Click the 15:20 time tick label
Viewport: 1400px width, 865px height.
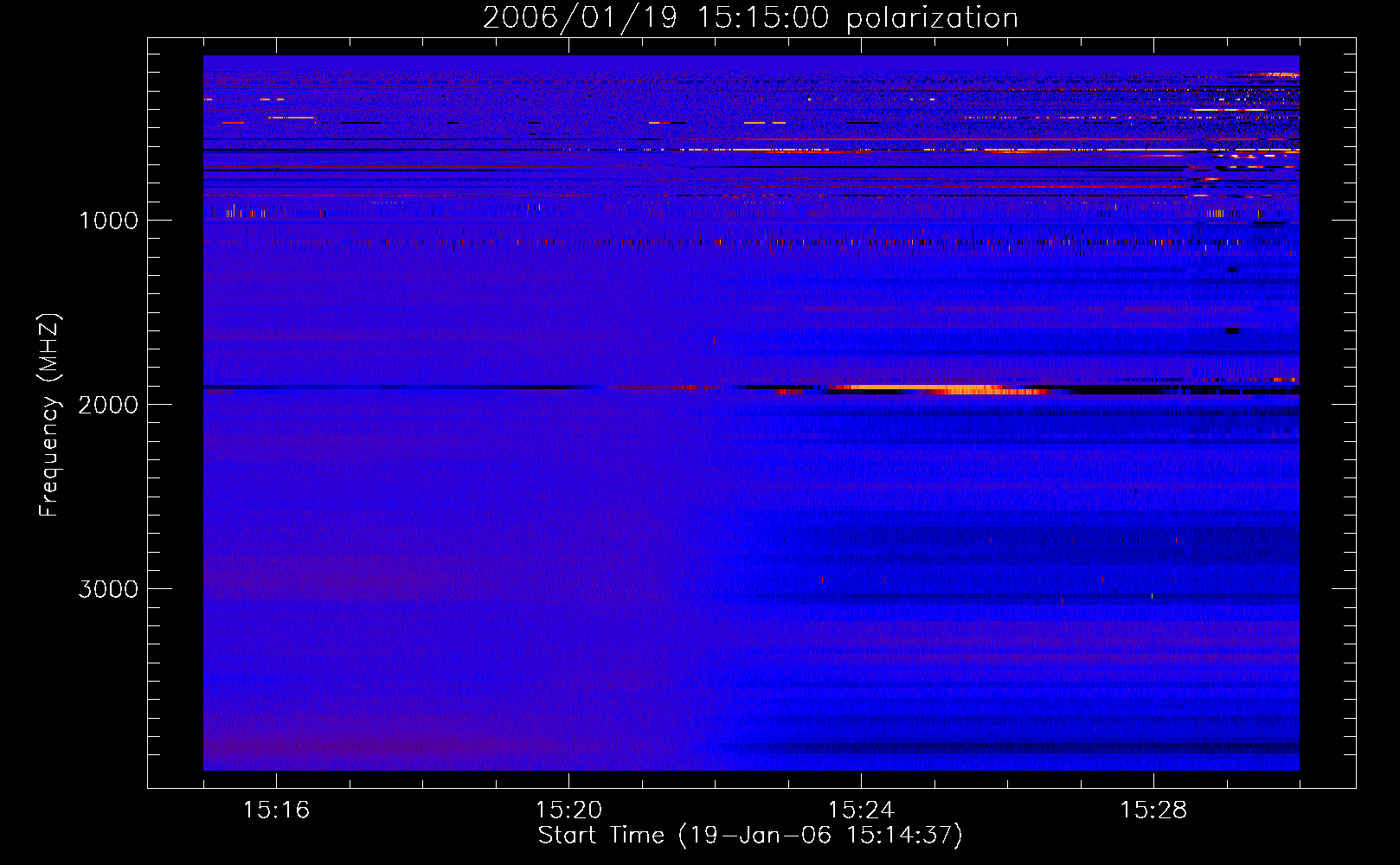pos(568,810)
